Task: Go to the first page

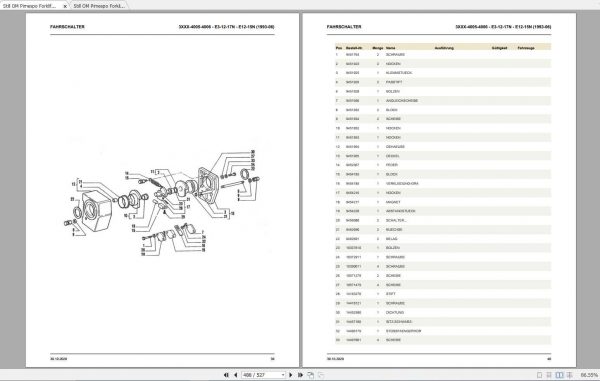Action: 226,375
